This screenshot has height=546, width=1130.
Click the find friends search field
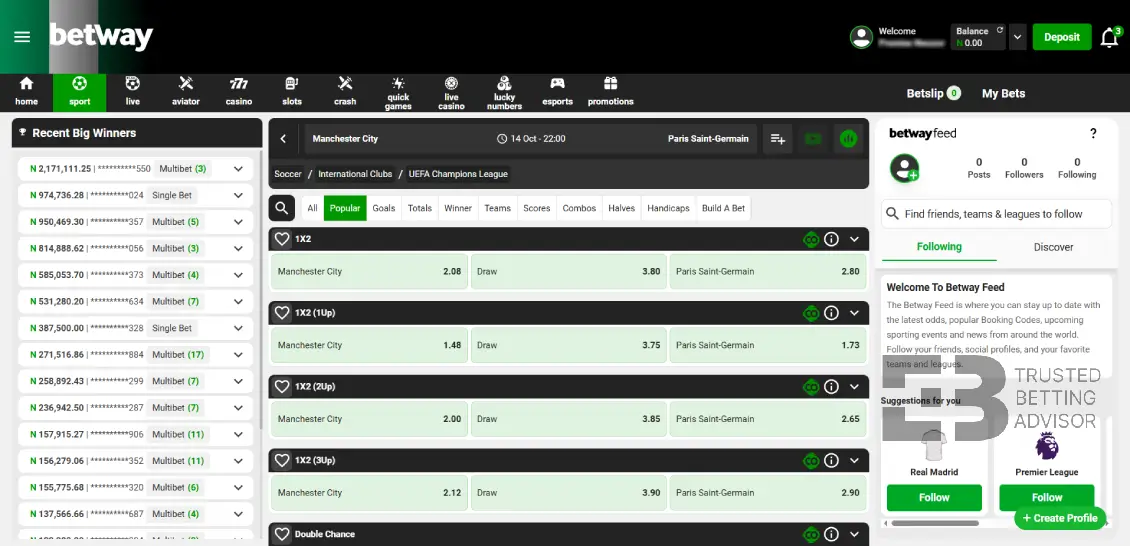[997, 214]
